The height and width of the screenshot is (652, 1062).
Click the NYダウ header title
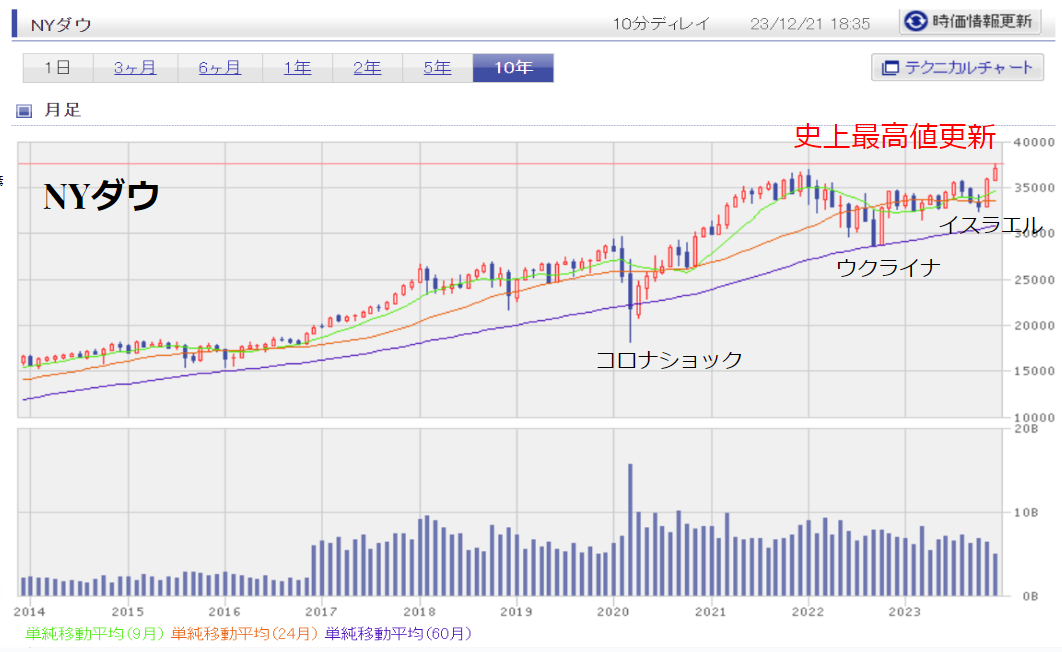coord(62,25)
